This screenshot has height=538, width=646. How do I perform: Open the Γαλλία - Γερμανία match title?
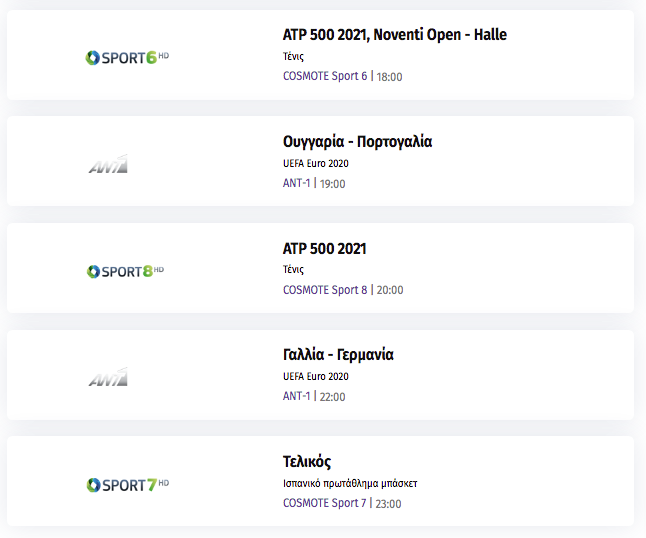pyautogui.click(x=338, y=354)
